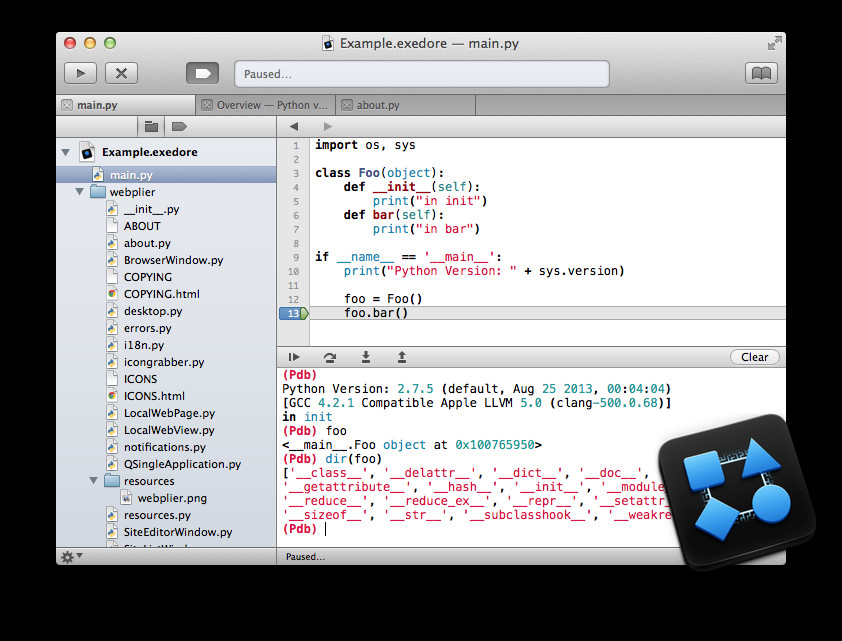Toggle the breakpoint debug button in toolbar
The image size is (842, 641).
click(202, 74)
